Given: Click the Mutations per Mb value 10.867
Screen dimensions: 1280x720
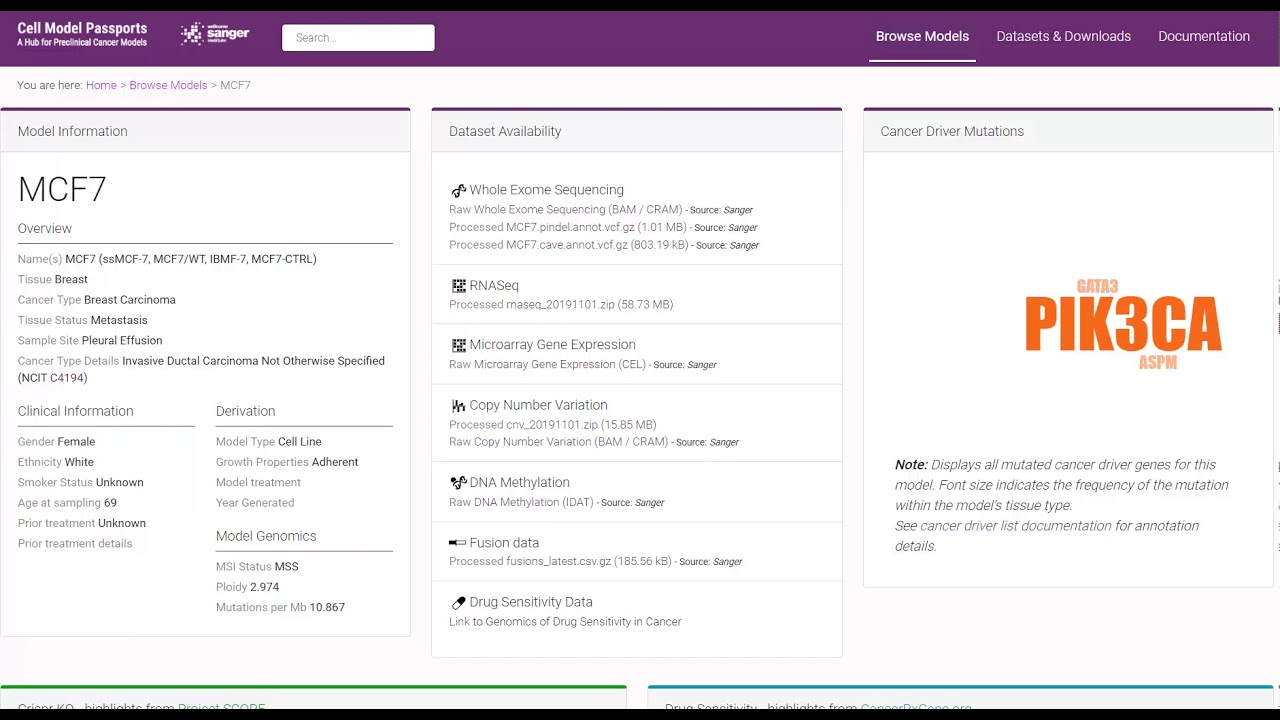Looking at the screenshot, I should (327, 608).
